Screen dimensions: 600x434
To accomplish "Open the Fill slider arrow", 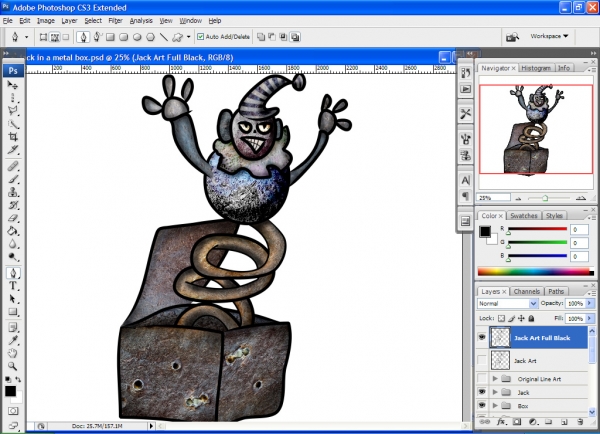I will pyautogui.click(x=590, y=318).
